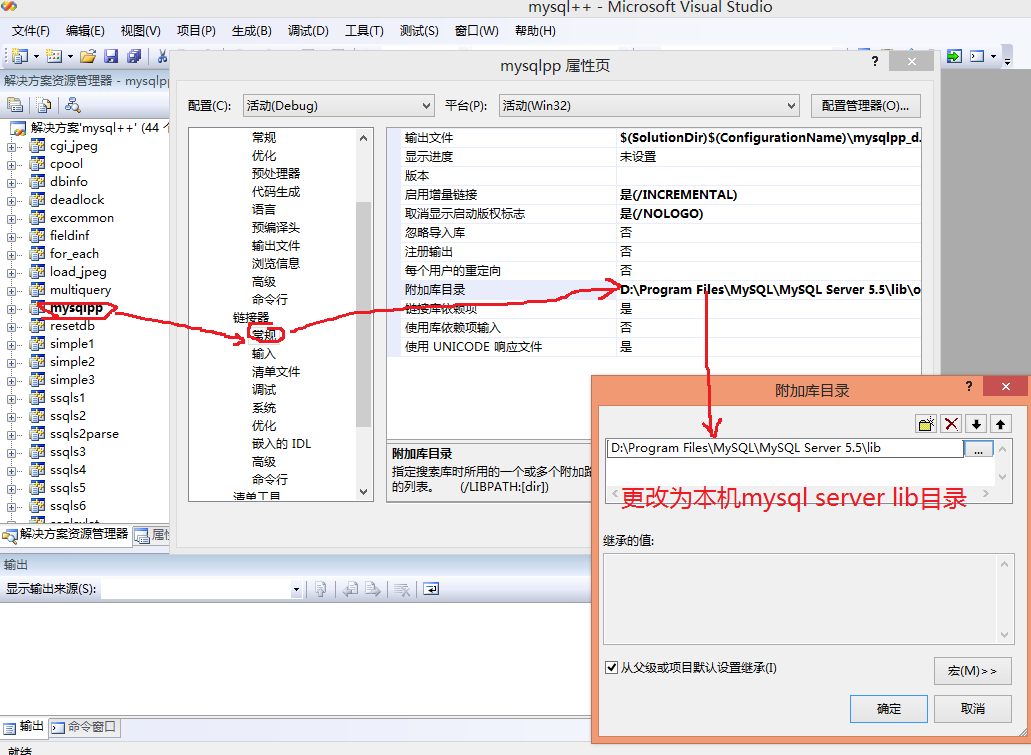The height and width of the screenshot is (755, 1031).
Task: Select the mysqlpp project in Solution Explorer
Action: click(x=76, y=308)
